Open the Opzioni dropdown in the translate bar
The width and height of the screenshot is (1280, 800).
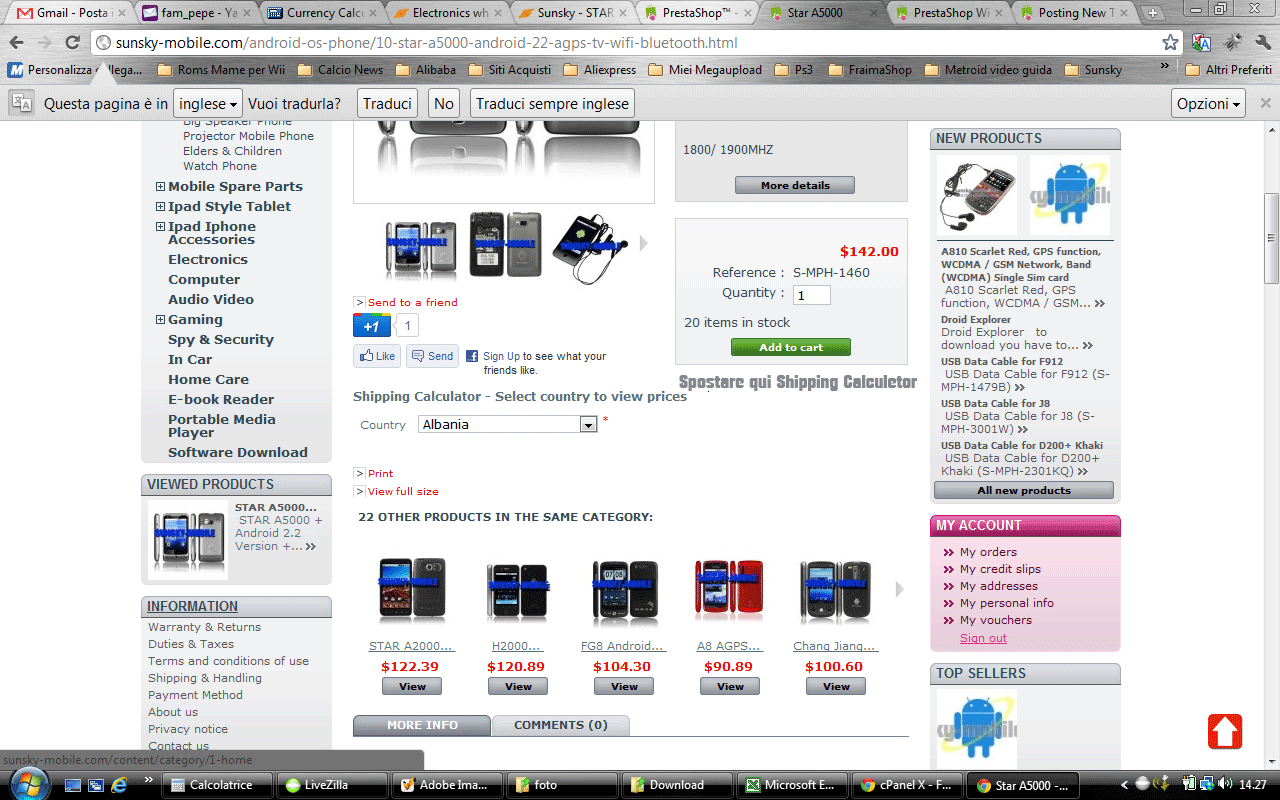coord(1209,103)
